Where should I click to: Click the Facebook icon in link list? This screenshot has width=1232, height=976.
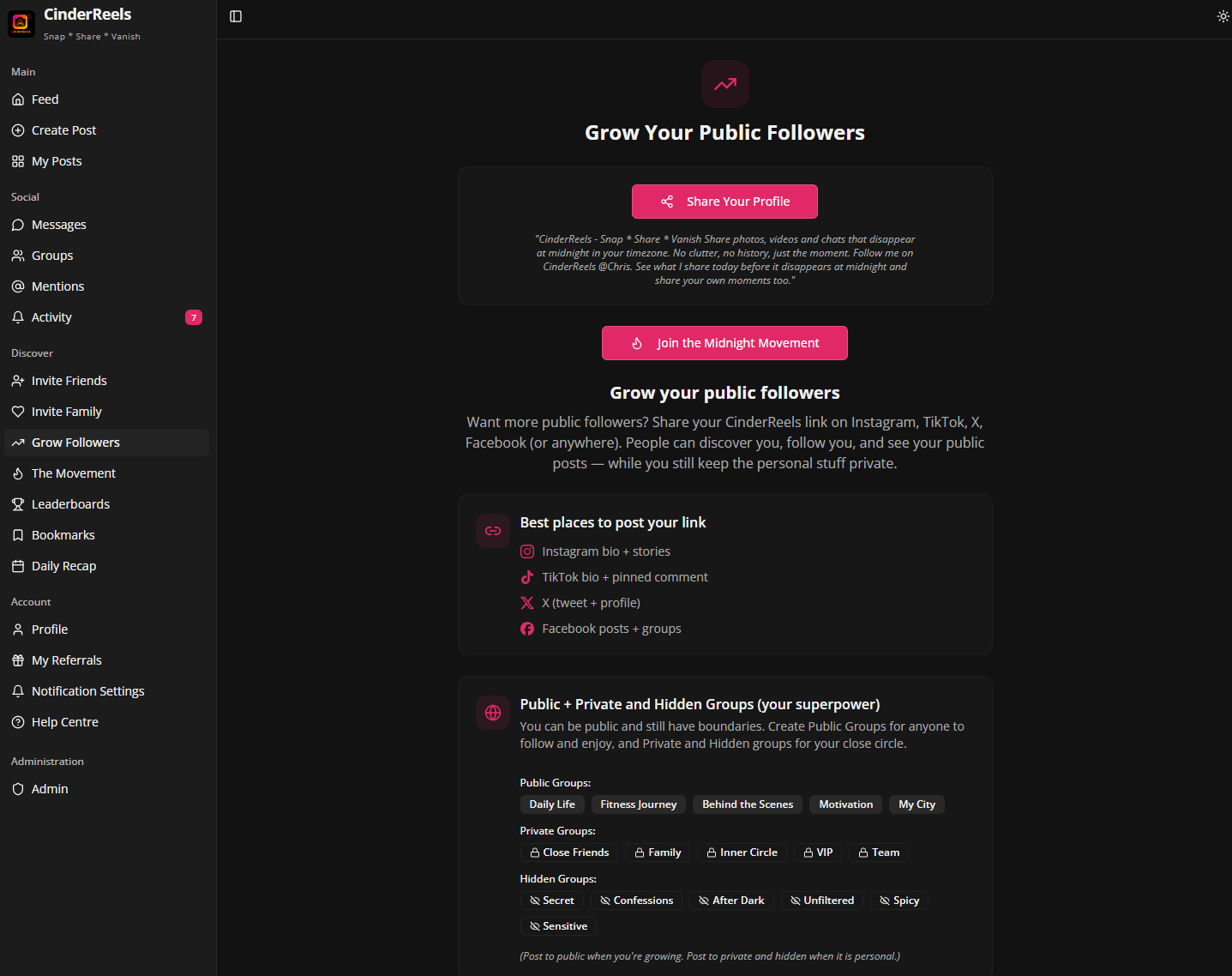527,629
